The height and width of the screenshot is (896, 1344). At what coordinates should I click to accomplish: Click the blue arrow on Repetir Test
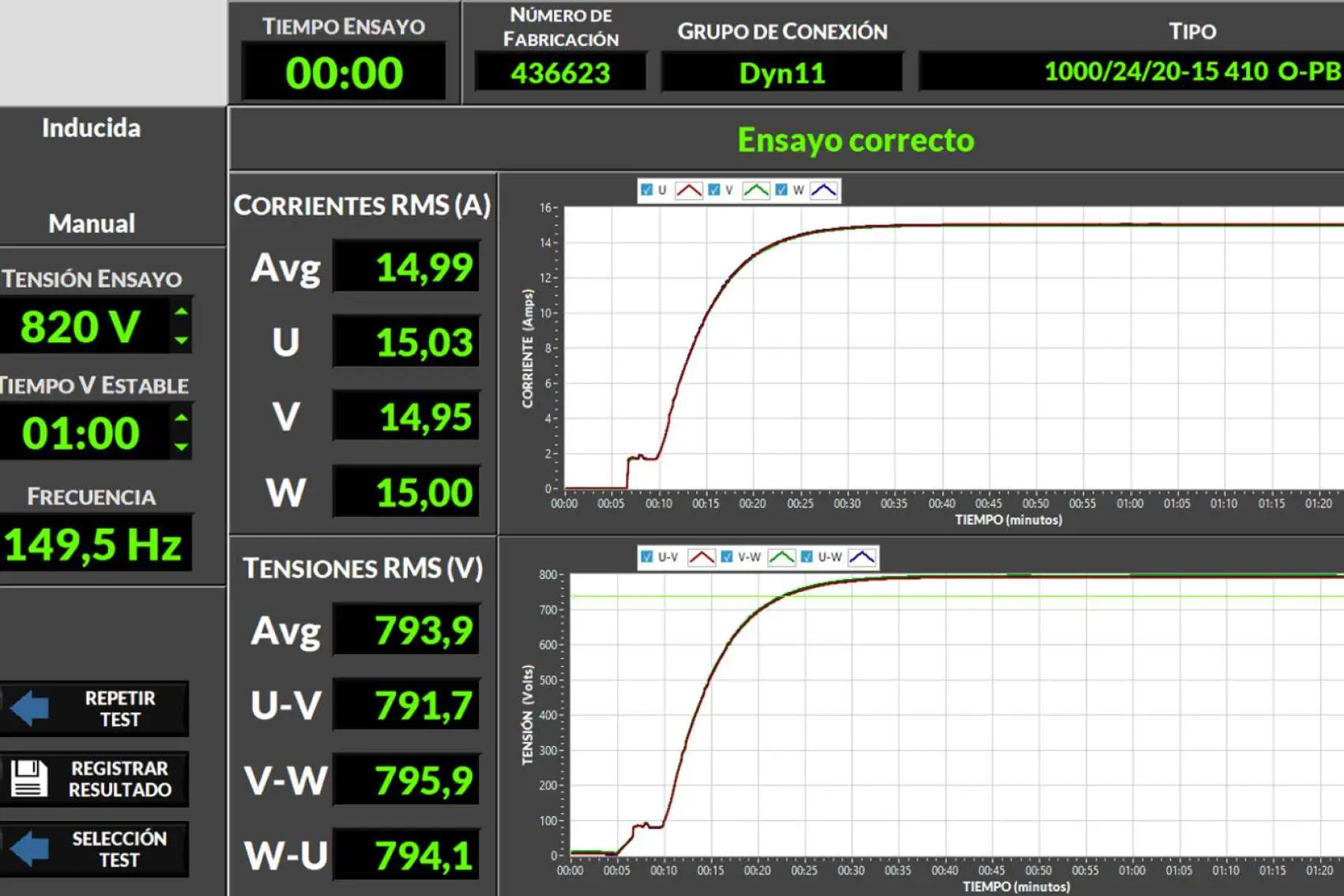click(x=31, y=708)
